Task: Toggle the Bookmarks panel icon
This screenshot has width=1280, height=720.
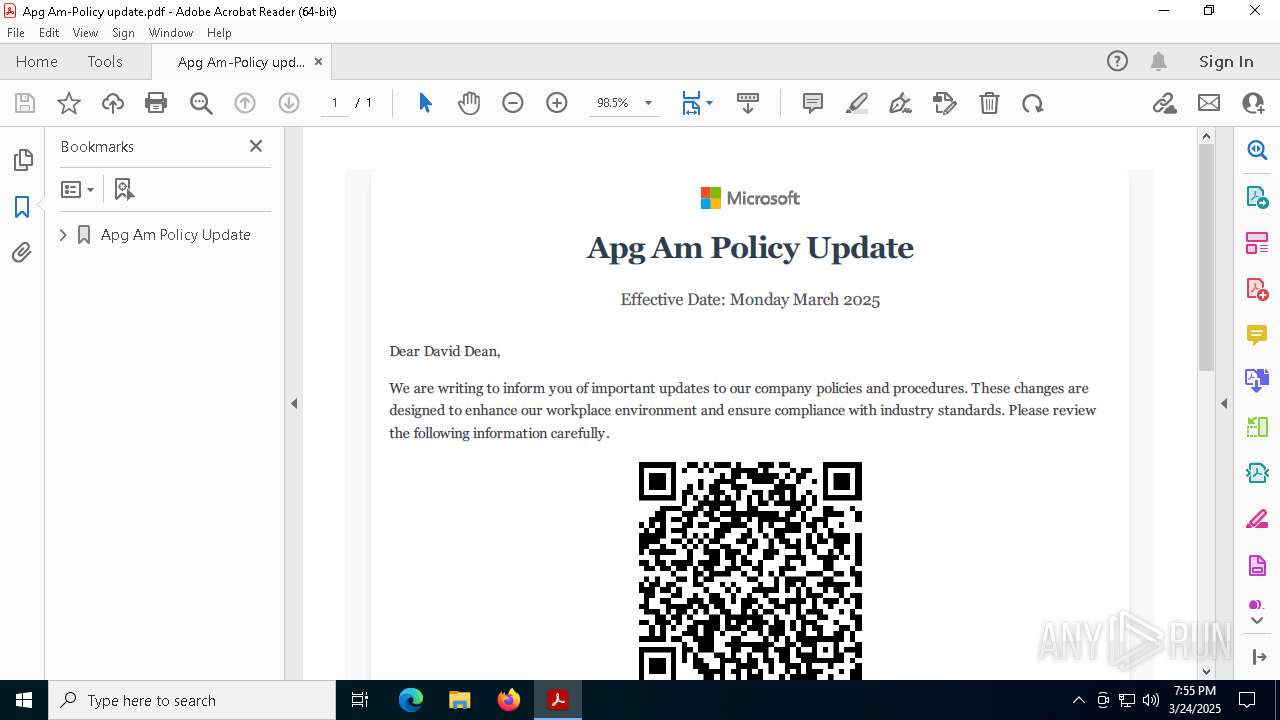Action: pyautogui.click(x=22, y=207)
